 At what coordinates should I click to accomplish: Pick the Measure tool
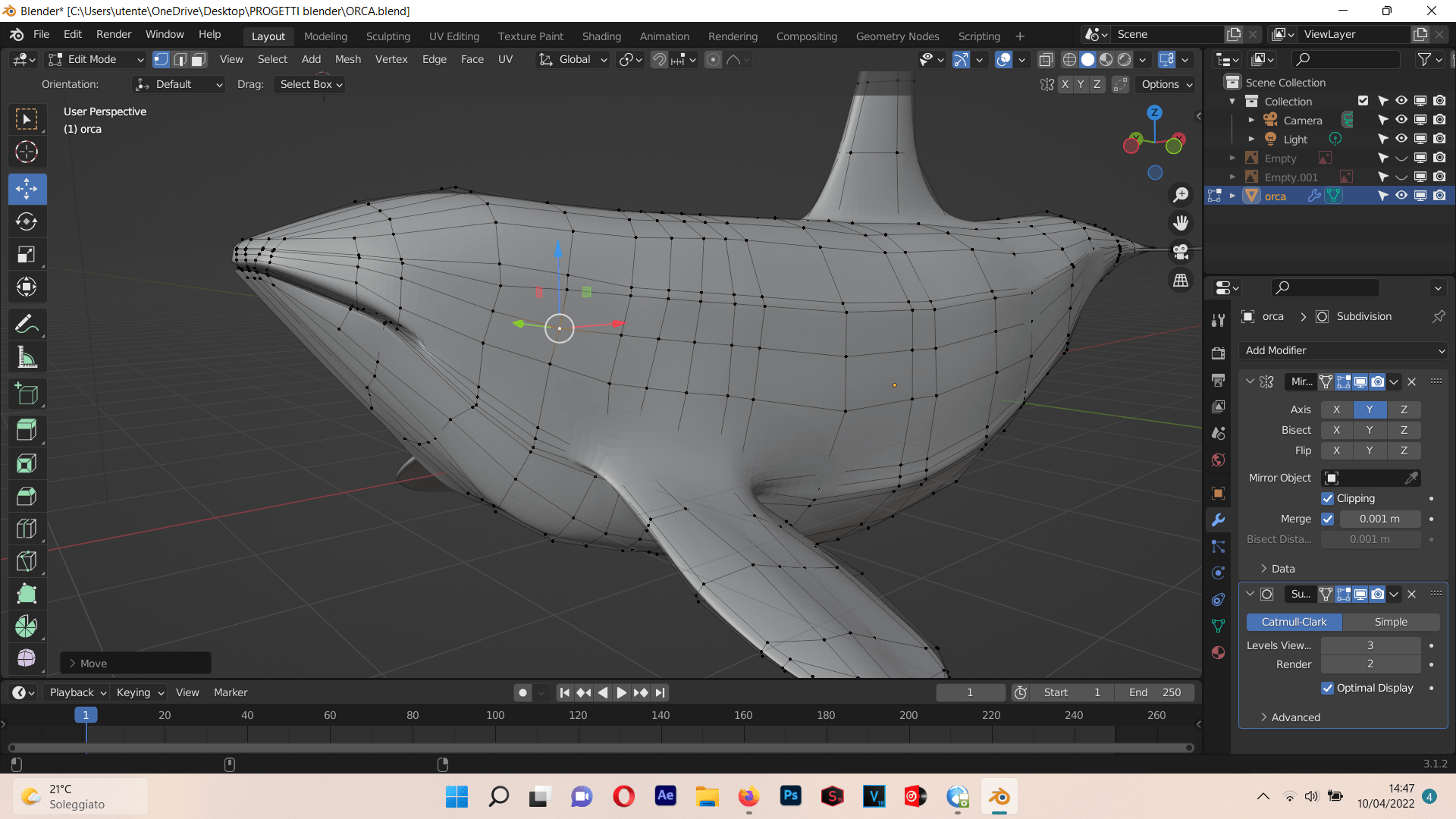(27, 357)
